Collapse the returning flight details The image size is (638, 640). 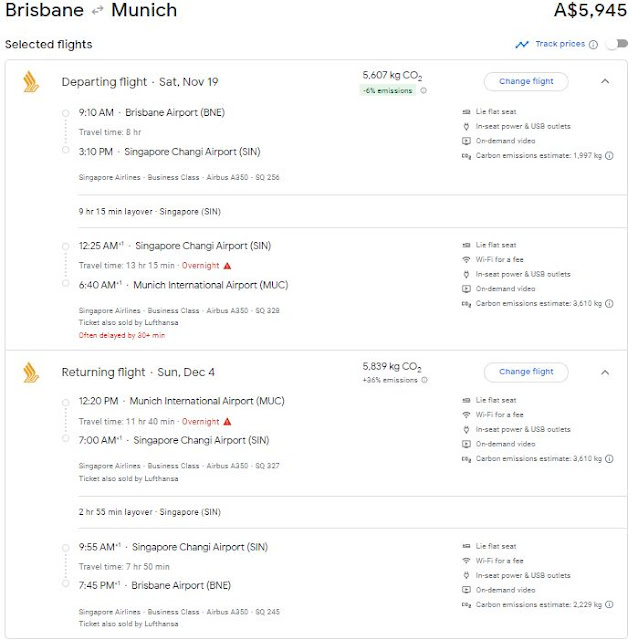pyautogui.click(x=605, y=372)
